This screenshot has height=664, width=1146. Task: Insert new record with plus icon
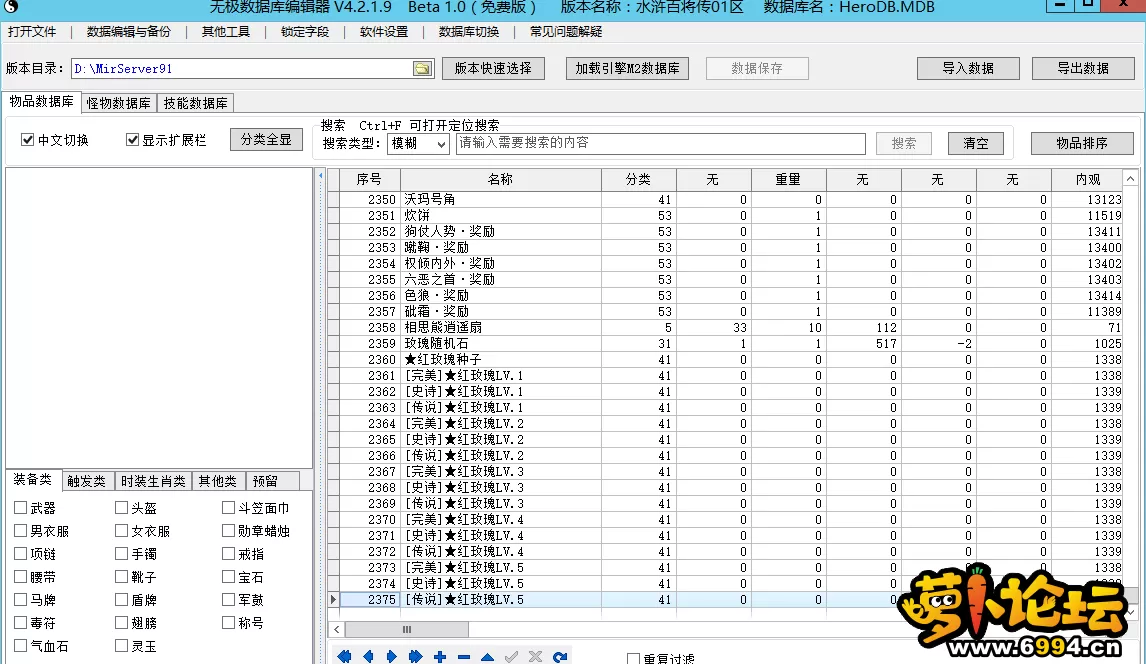pyautogui.click(x=440, y=657)
